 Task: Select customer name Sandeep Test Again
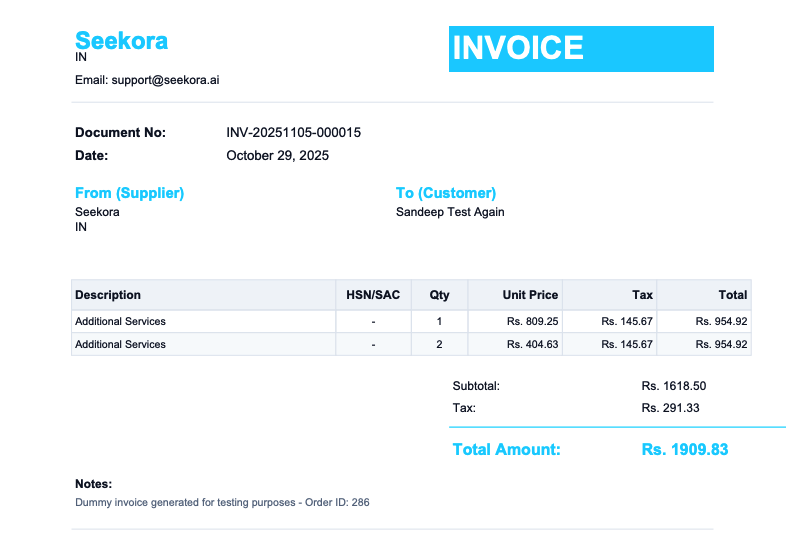click(450, 212)
